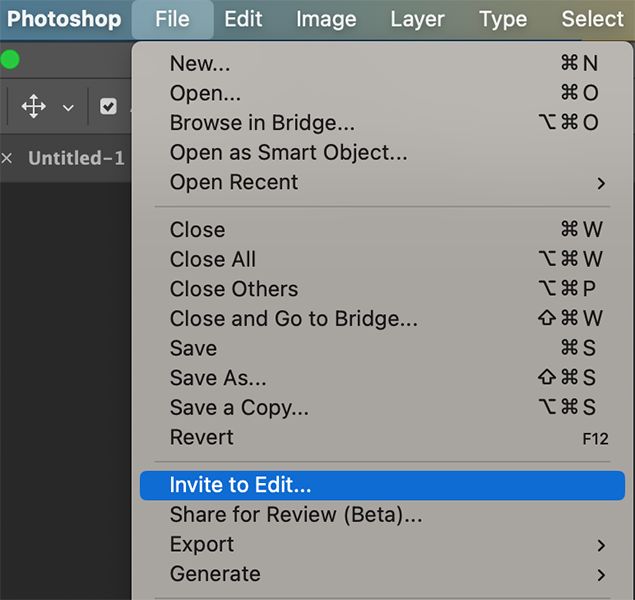
Task: Open the Layer menu
Action: coord(418,19)
